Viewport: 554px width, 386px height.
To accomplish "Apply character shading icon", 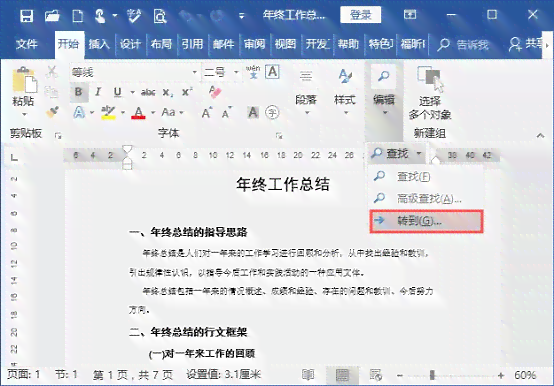I will click(x=253, y=113).
